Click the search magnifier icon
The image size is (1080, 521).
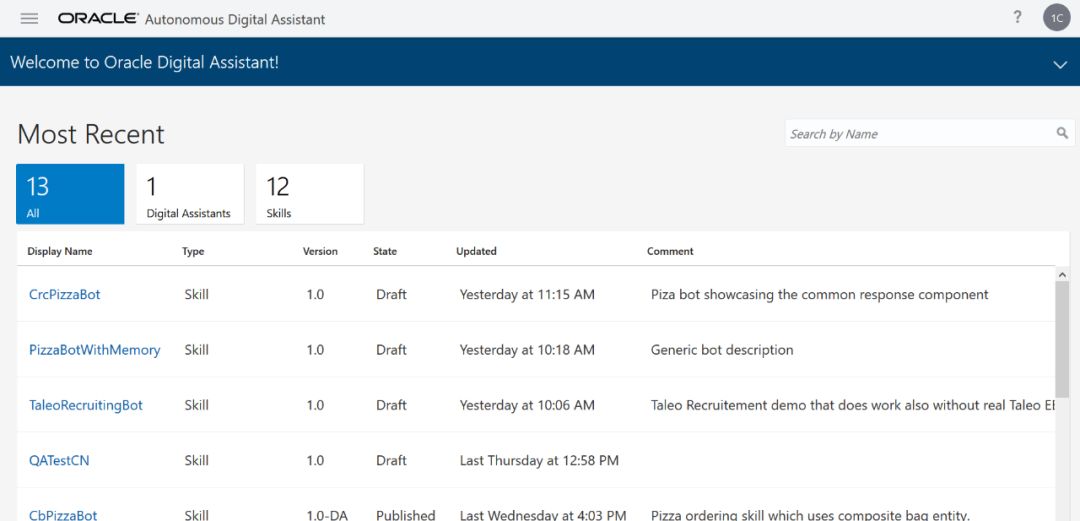(1062, 133)
